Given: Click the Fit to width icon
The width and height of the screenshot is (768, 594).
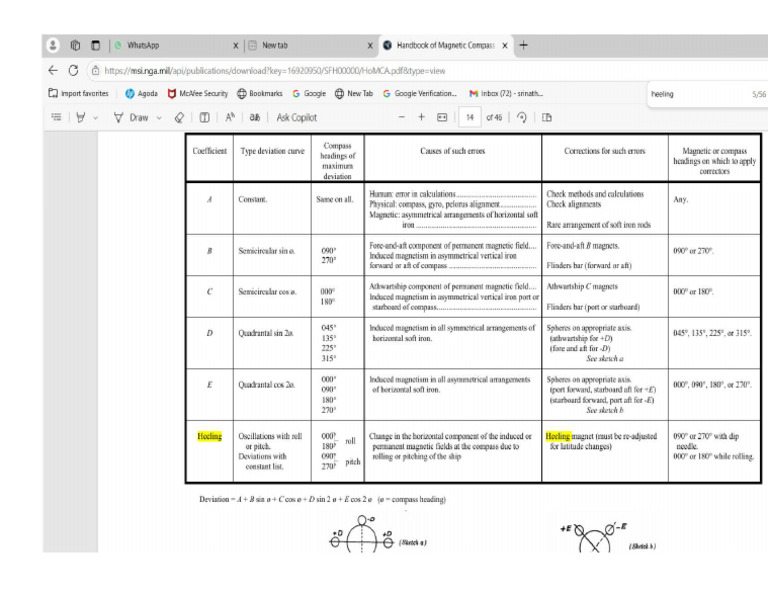Looking at the screenshot, I should [442, 117].
